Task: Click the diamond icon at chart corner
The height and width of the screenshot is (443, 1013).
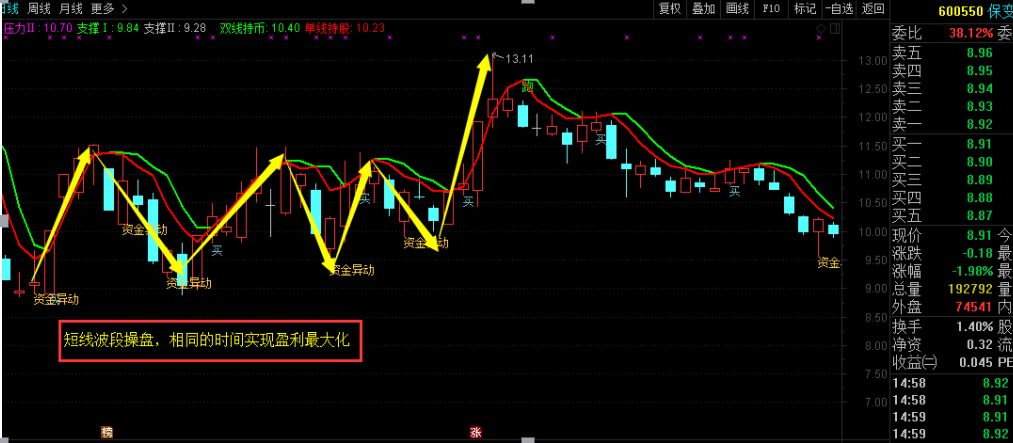Action: pos(820,28)
